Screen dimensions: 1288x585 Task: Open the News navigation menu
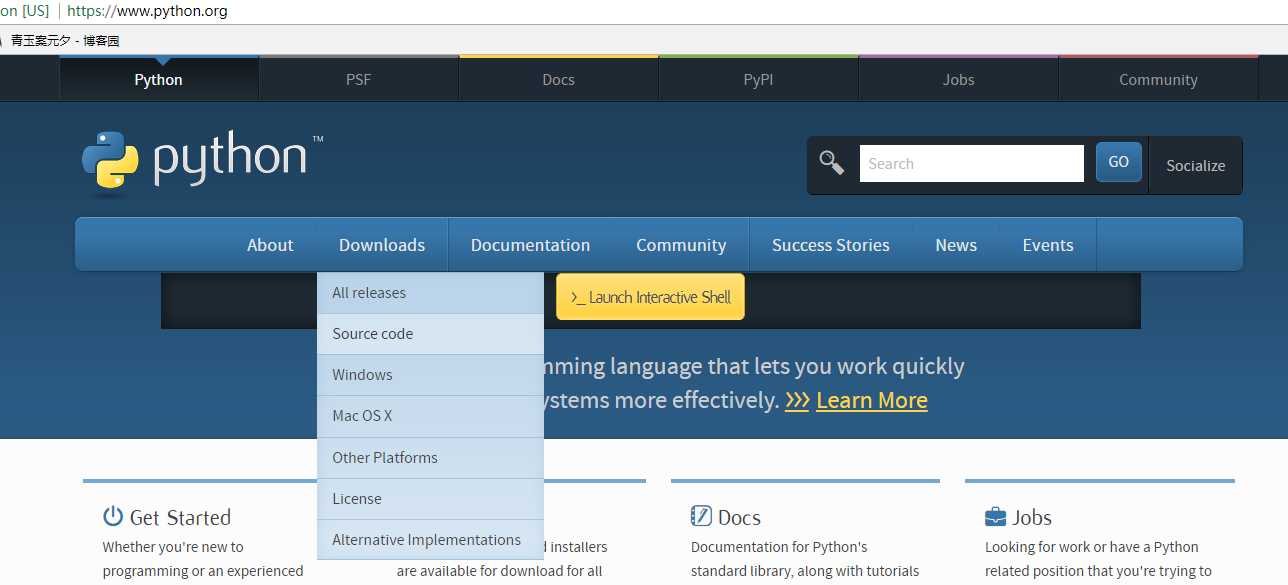click(x=956, y=245)
